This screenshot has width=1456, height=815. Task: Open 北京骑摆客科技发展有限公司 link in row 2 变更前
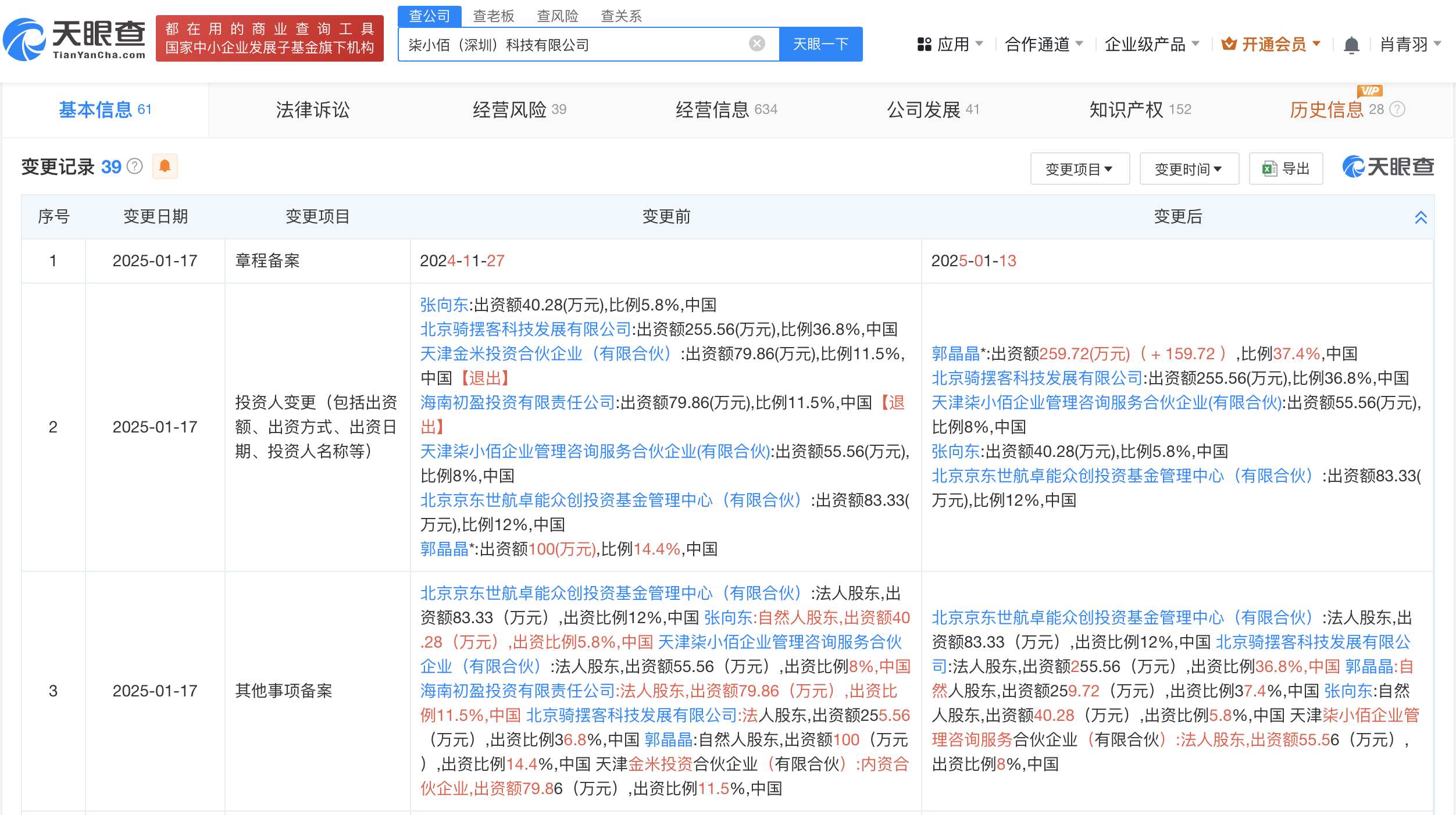tap(526, 329)
